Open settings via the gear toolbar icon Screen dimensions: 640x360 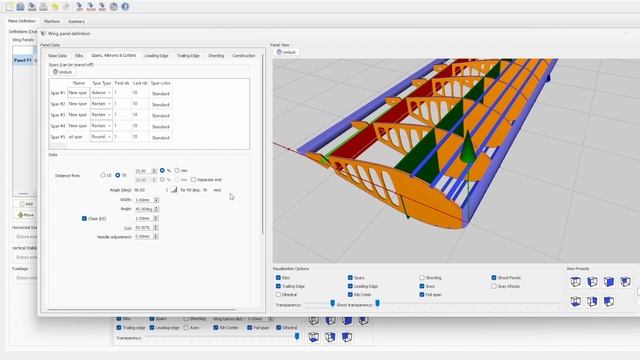(114, 7)
